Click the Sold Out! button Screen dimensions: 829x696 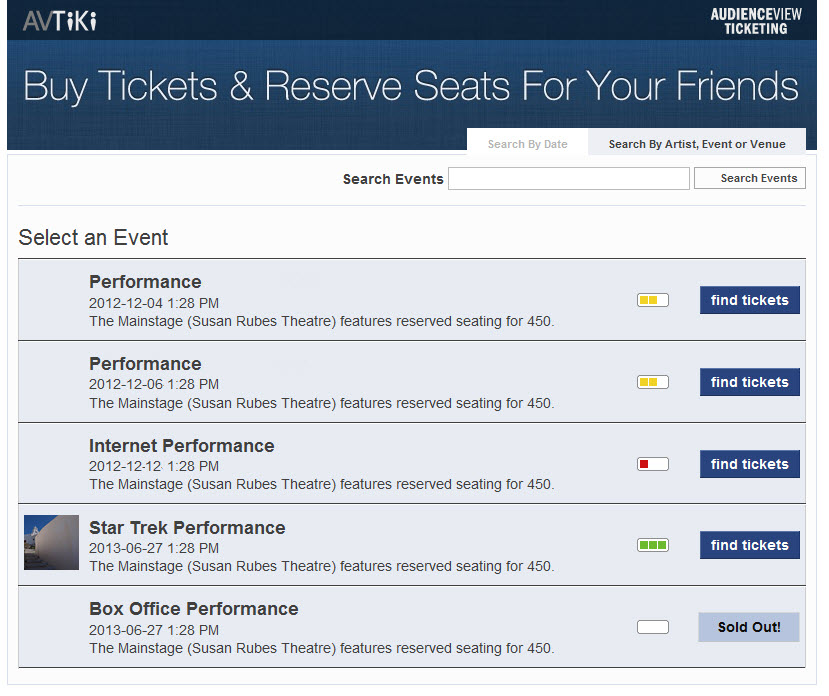[x=749, y=627]
